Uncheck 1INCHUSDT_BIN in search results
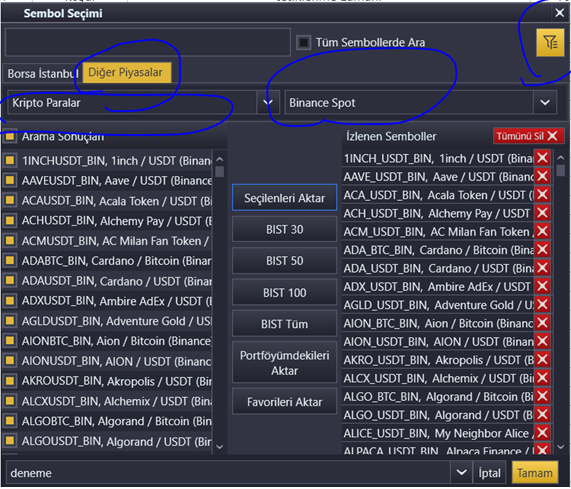This screenshot has width=571, height=489. tap(10, 160)
